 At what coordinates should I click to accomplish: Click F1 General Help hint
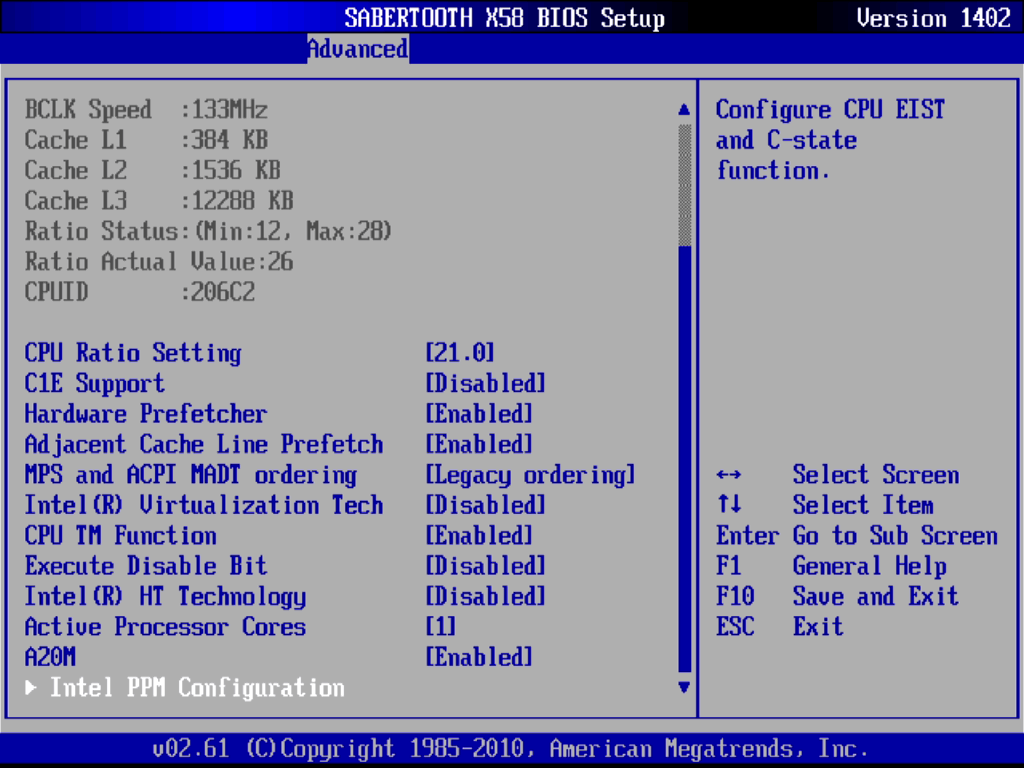[x=831, y=566]
